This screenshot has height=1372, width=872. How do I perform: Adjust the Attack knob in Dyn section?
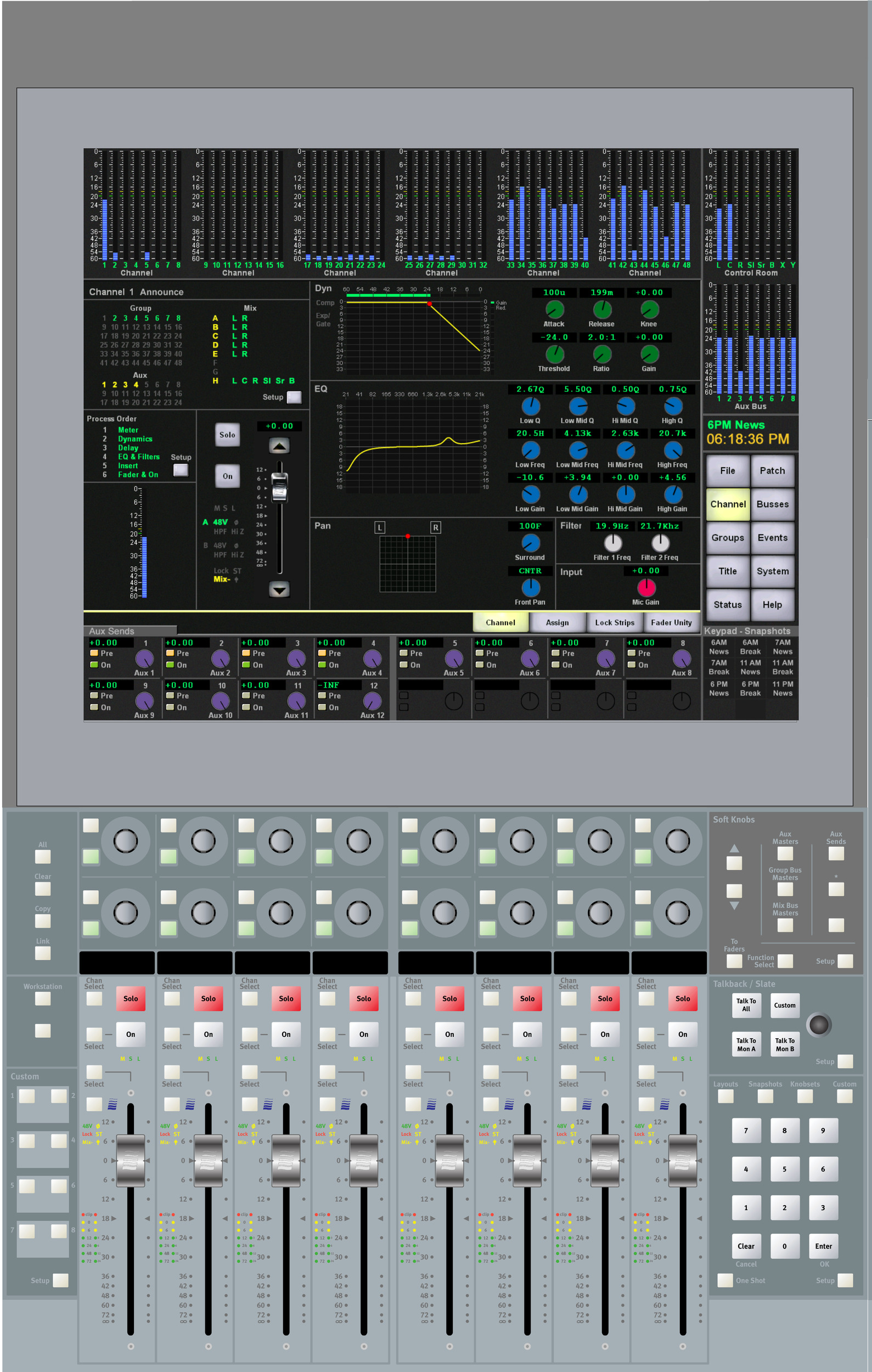[554, 310]
